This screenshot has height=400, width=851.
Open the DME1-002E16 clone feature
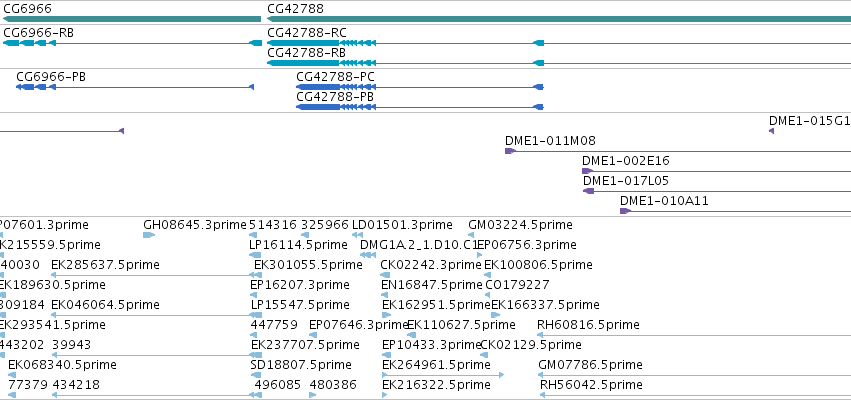click(x=716, y=171)
